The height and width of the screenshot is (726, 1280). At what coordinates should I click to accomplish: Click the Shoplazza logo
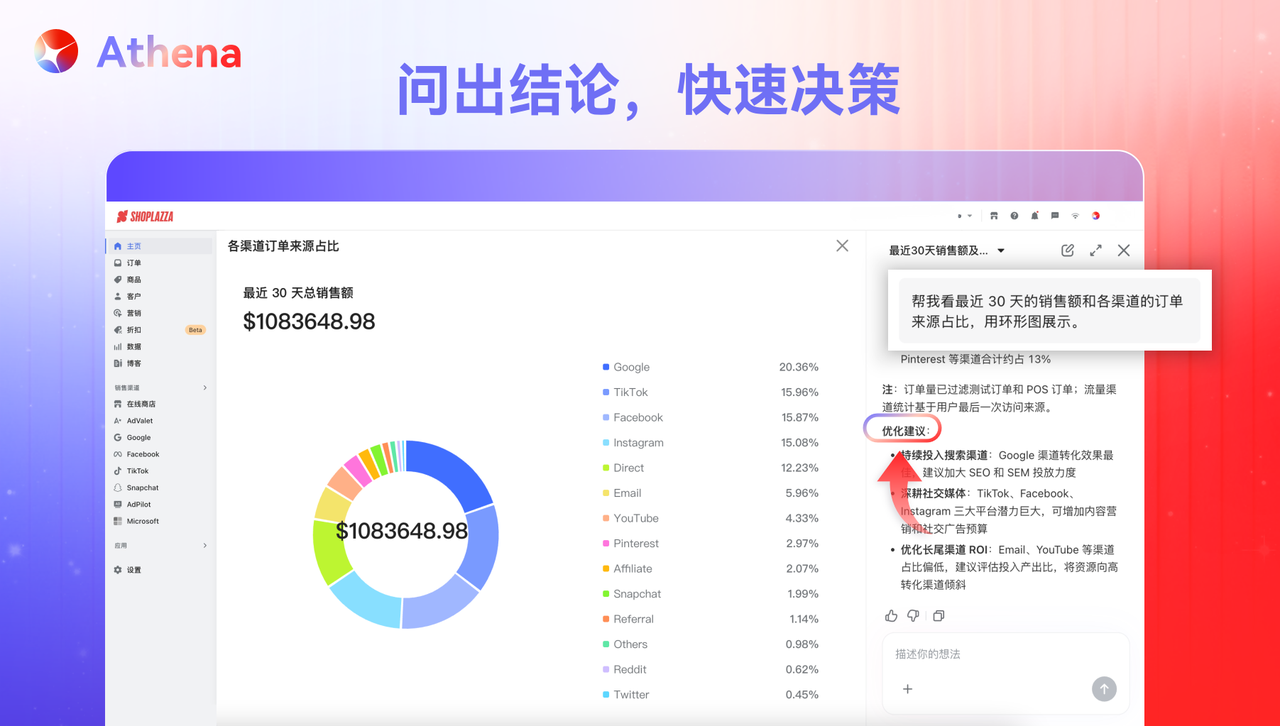(x=146, y=216)
